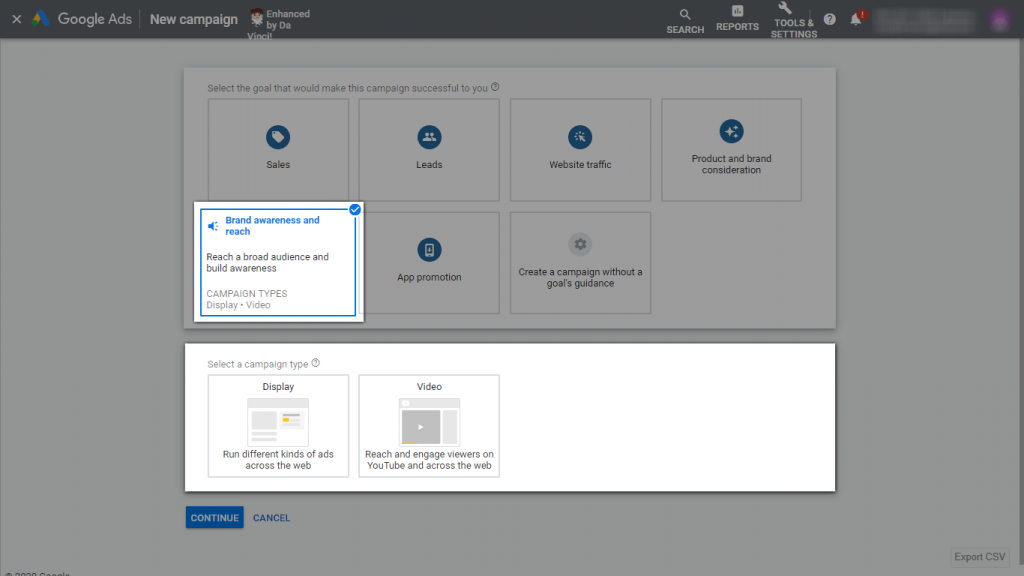Click the Leads people icon

coord(429,137)
